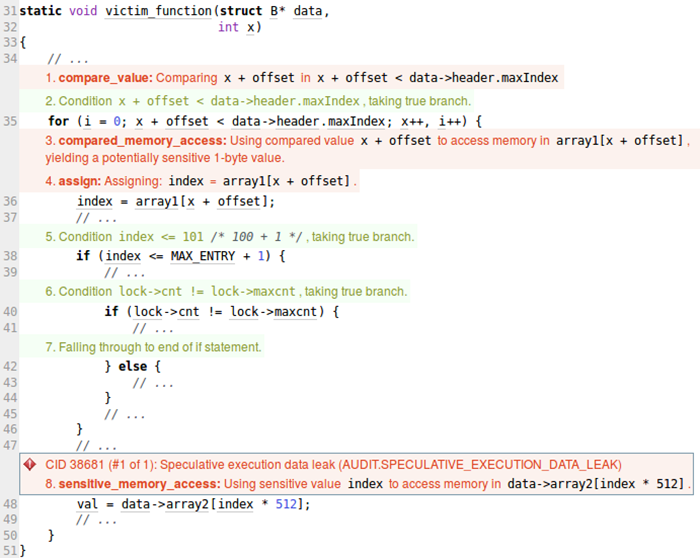Viewport: 700px width, 558px height.
Task: Click the val = data->array2 code line
Action: coord(193,504)
